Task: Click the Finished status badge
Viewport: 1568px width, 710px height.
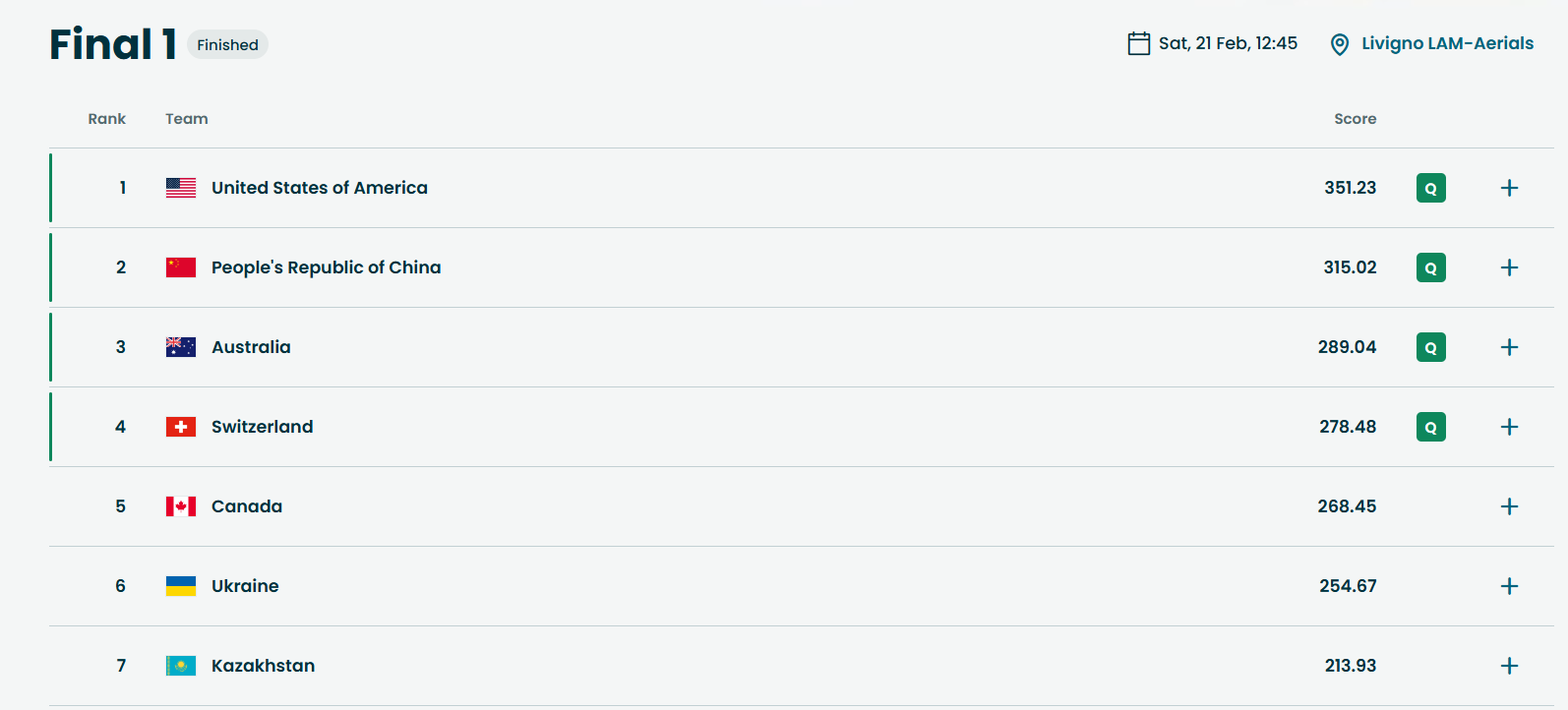Action: pos(227,44)
